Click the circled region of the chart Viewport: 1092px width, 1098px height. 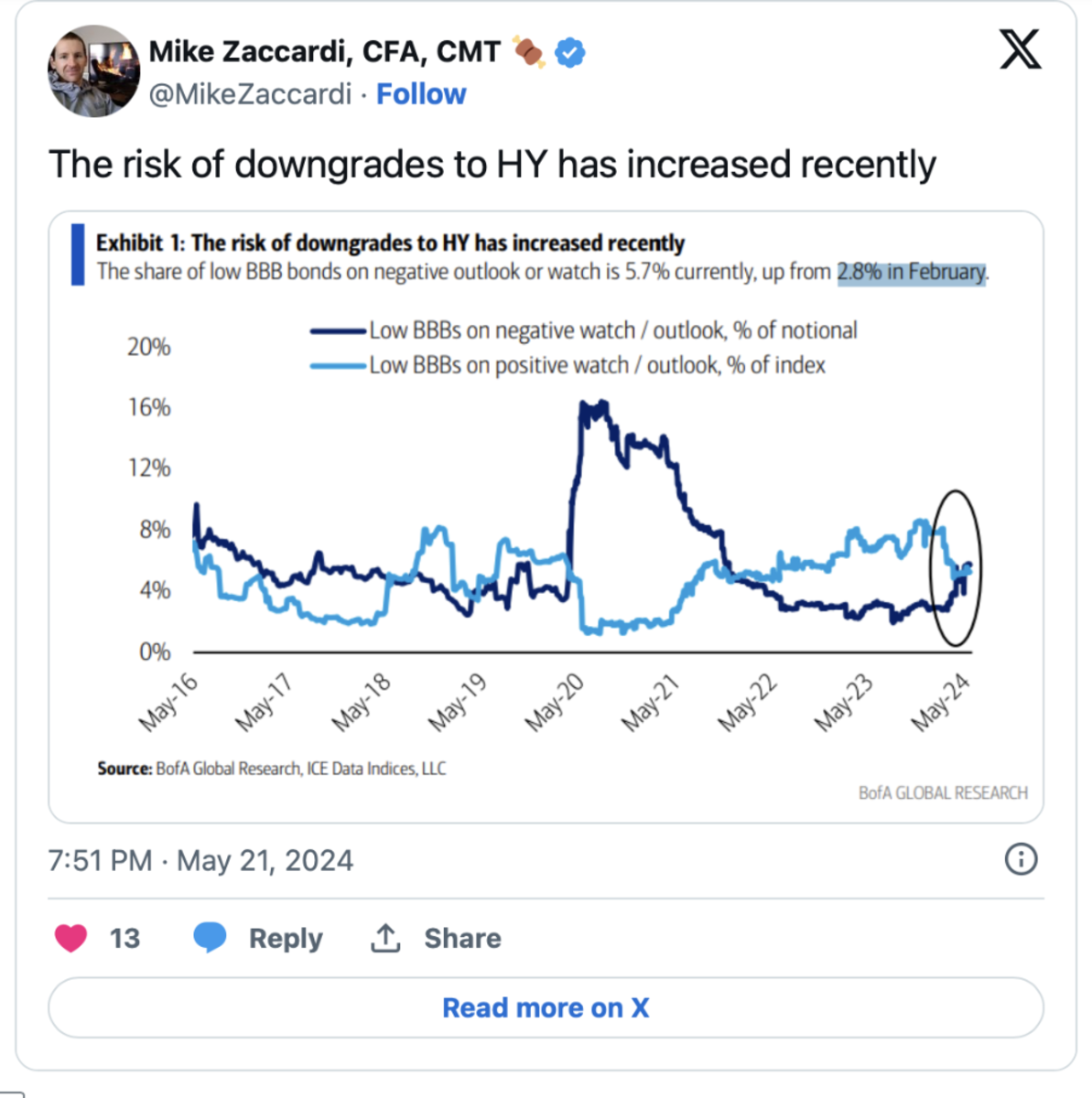pos(955,568)
